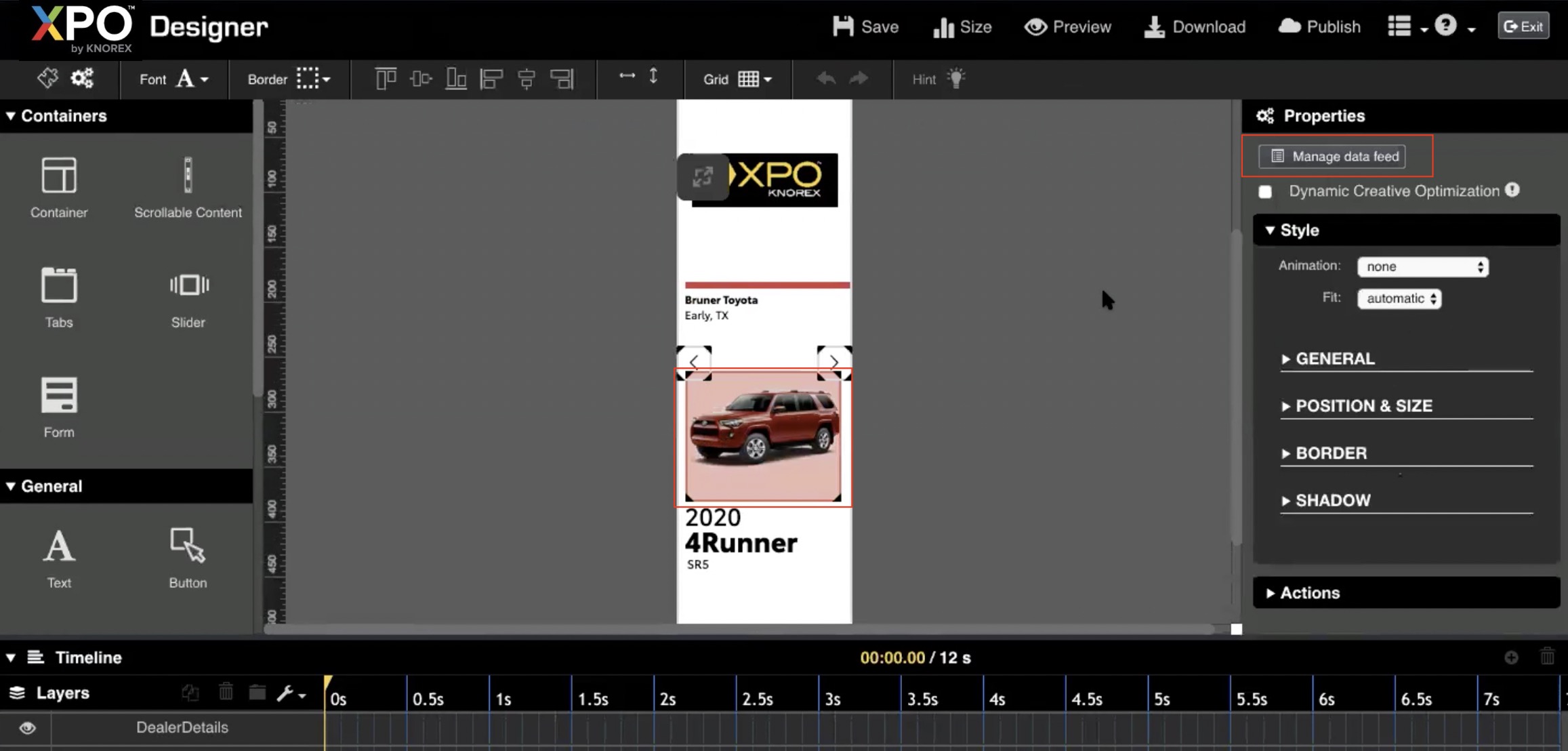Image resolution: width=1568 pixels, height=751 pixels.
Task: Open the Animation dropdown
Action: pyautogui.click(x=1422, y=266)
